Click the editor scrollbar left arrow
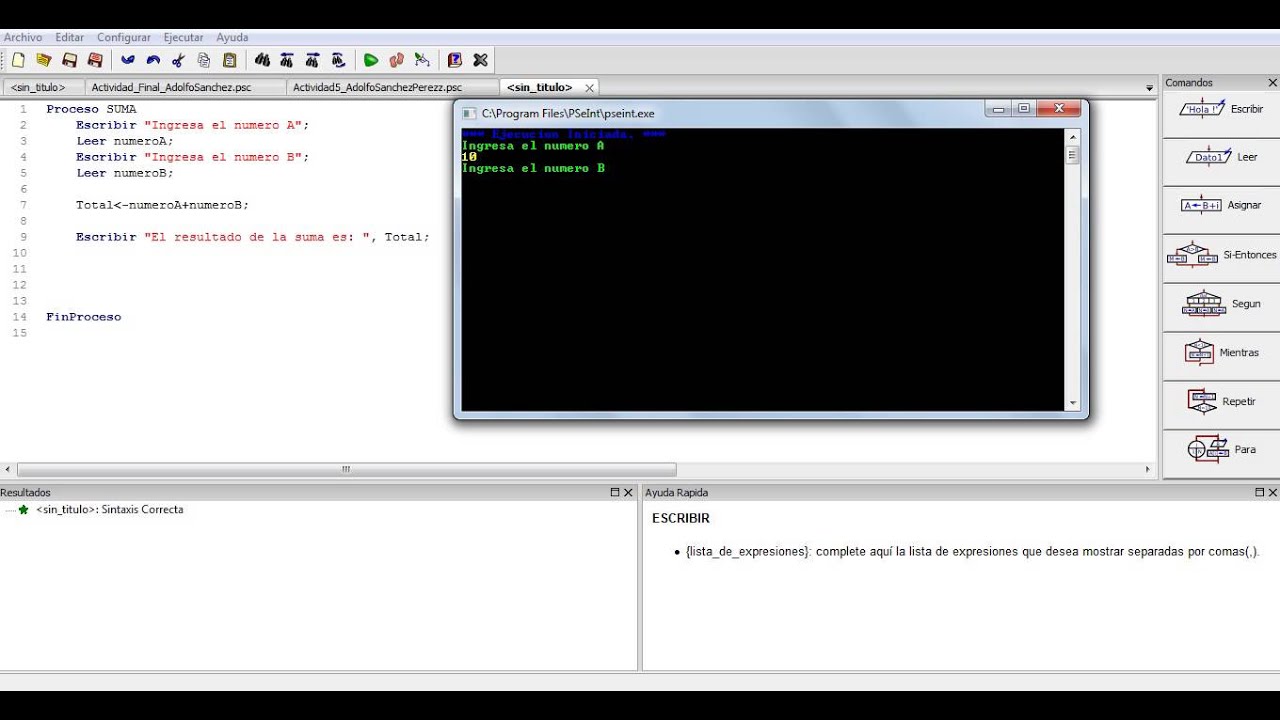Image resolution: width=1280 pixels, height=720 pixels. pyautogui.click(x=8, y=469)
